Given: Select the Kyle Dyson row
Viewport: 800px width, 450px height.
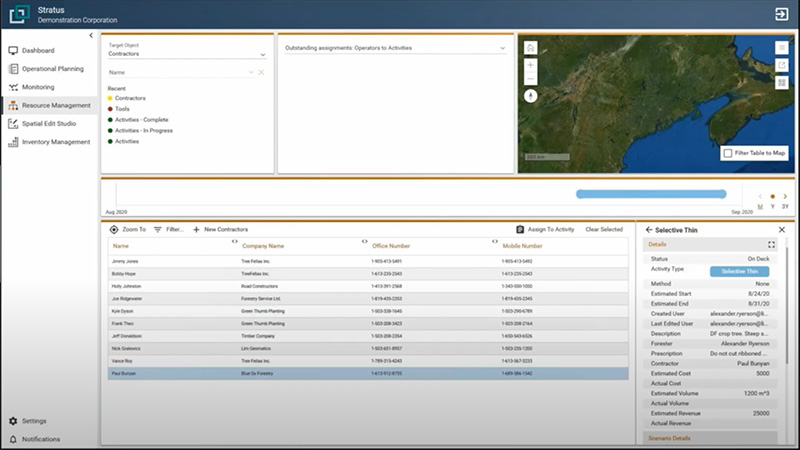Looking at the screenshot, I should 368,311.
